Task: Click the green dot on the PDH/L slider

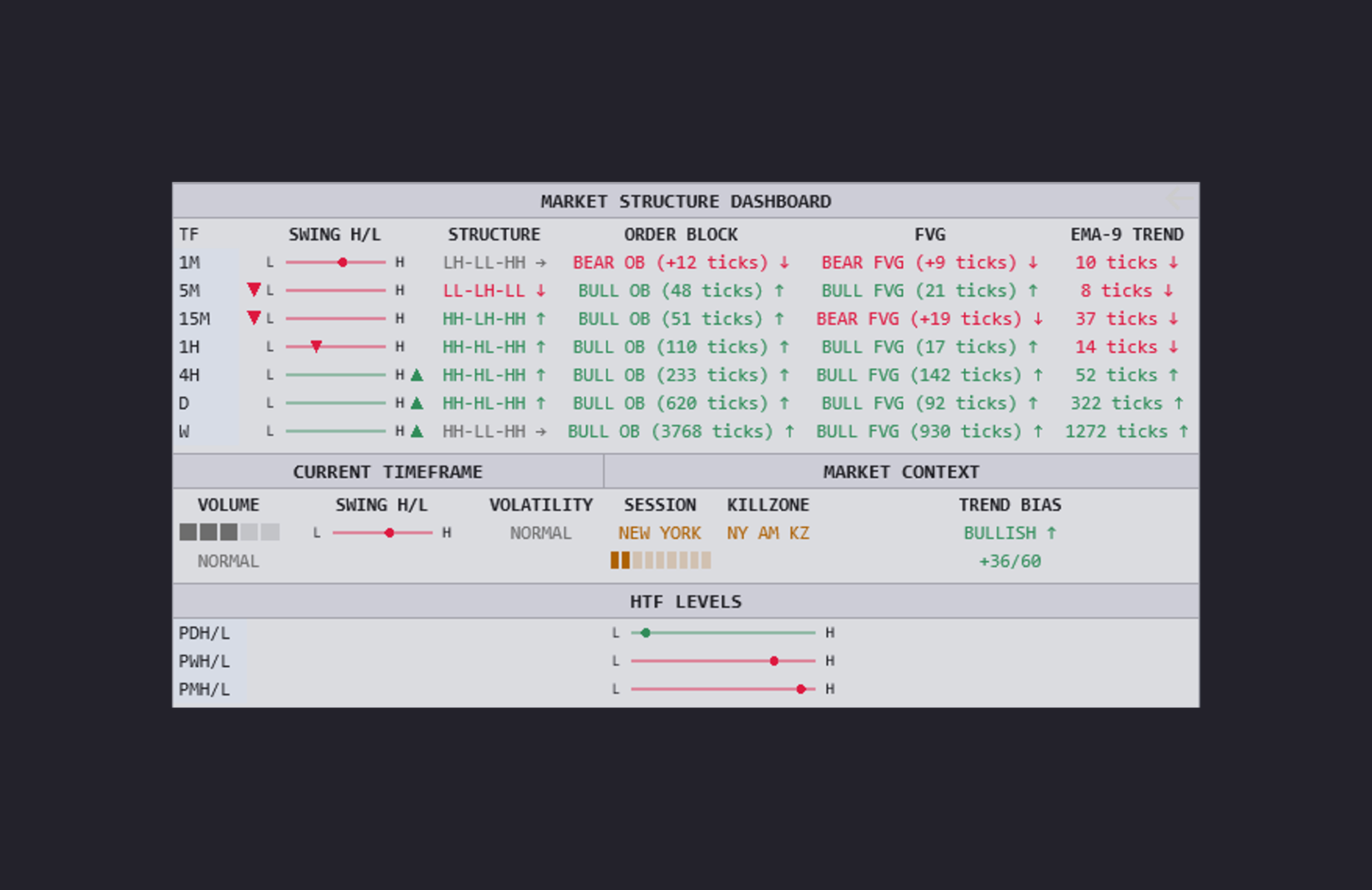Action: [x=645, y=633]
